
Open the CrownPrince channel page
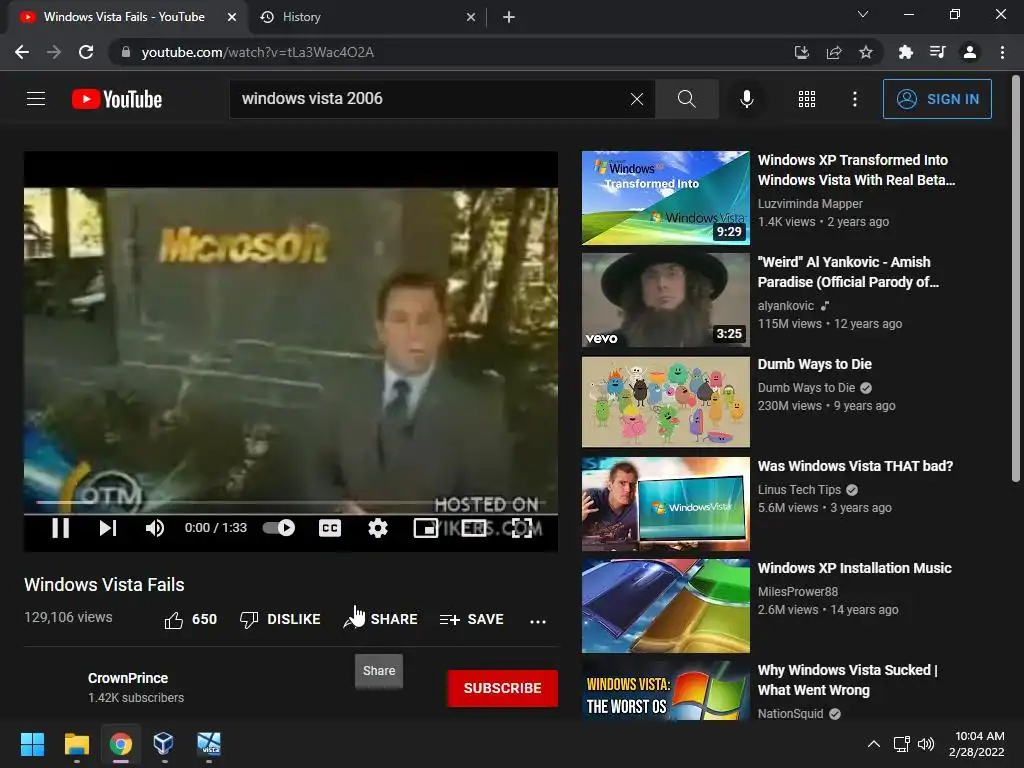coord(128,678)
